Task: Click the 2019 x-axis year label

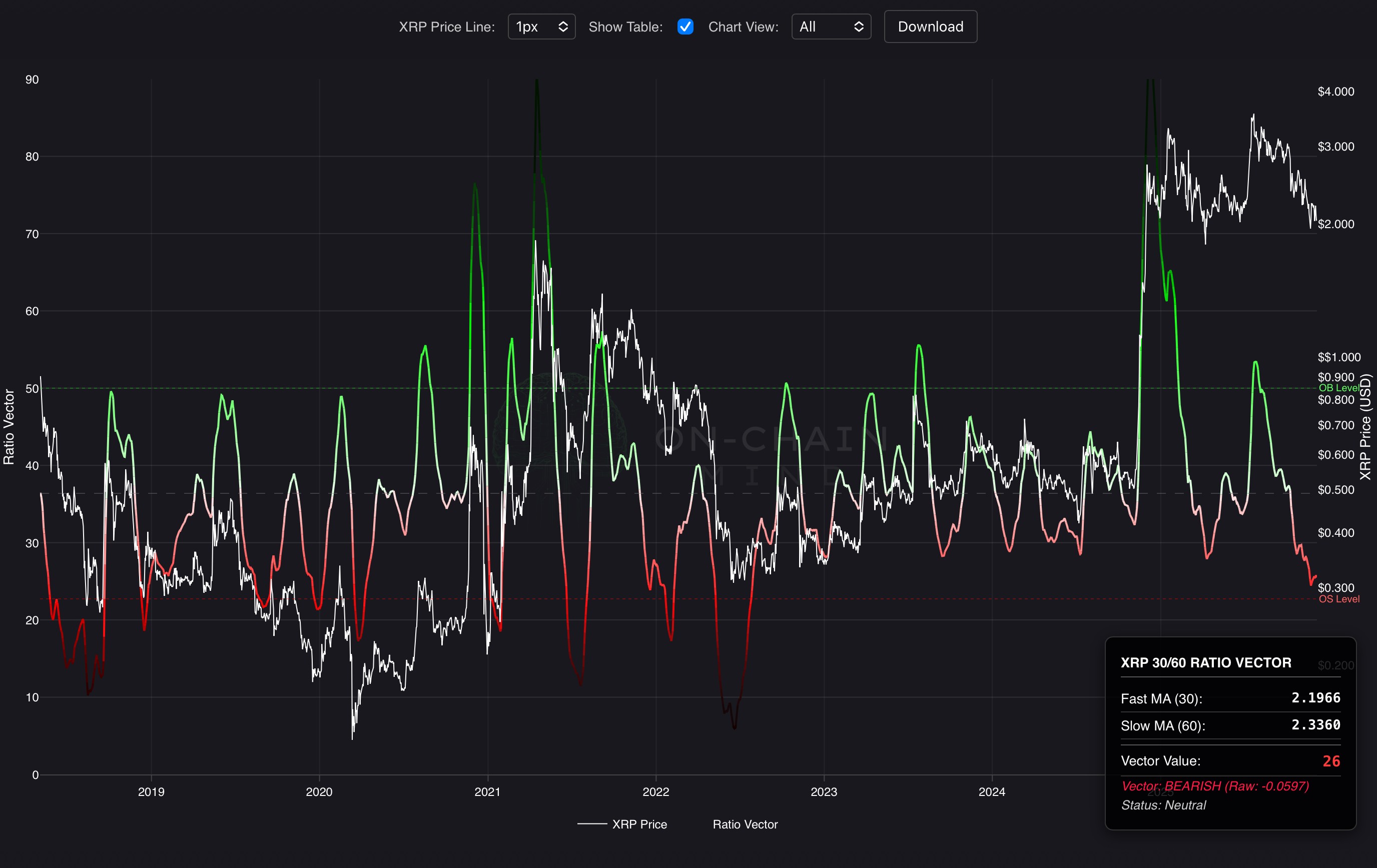Action: [x=151, y=791]
